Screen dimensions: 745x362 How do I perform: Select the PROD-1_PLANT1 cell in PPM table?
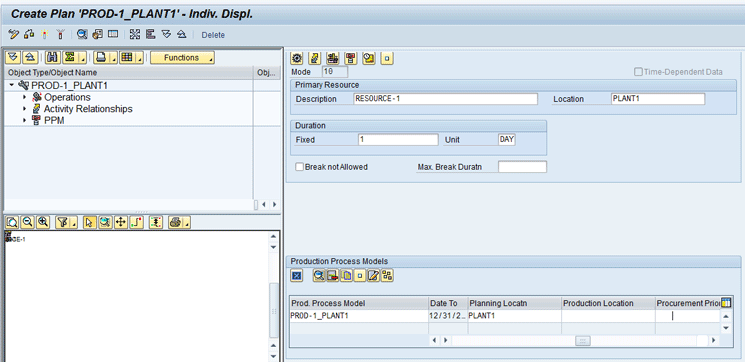(x=360, y=316)
